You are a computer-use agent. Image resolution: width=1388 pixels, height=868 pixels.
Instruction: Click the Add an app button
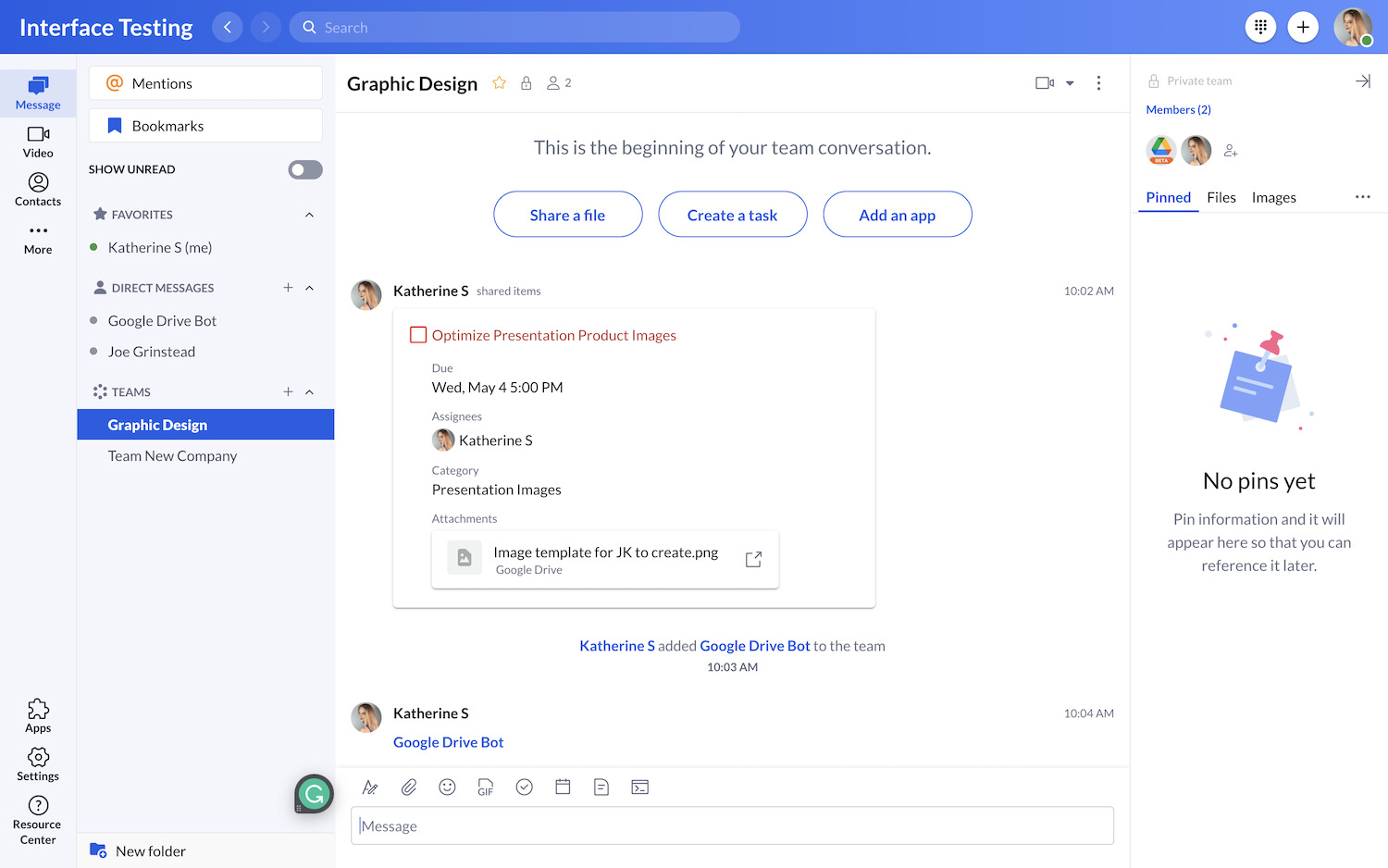tap(898, 215)
